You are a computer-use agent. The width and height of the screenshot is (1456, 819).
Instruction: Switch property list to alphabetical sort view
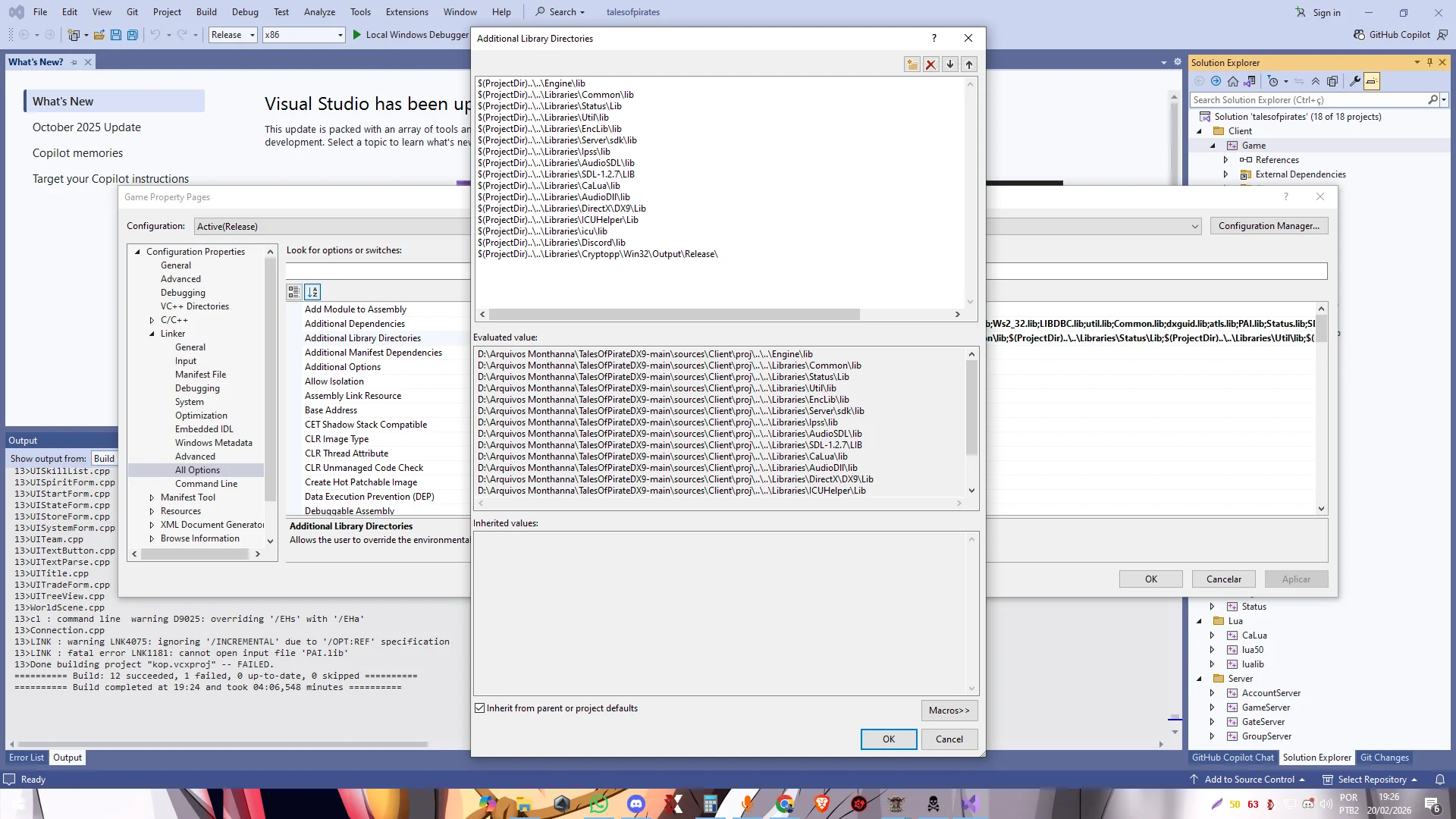(312, 292)
